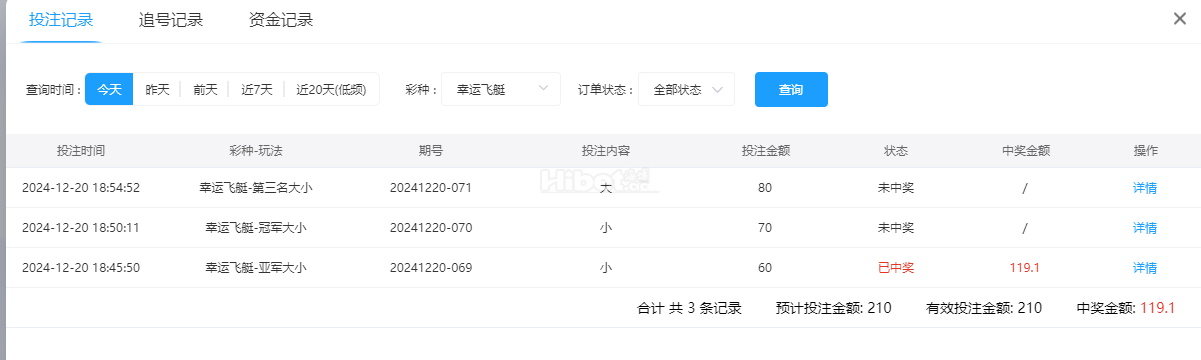This screenshot has height=360, width=1201.
Task: Click the blue 查询 button
Action: click(791, 89)
